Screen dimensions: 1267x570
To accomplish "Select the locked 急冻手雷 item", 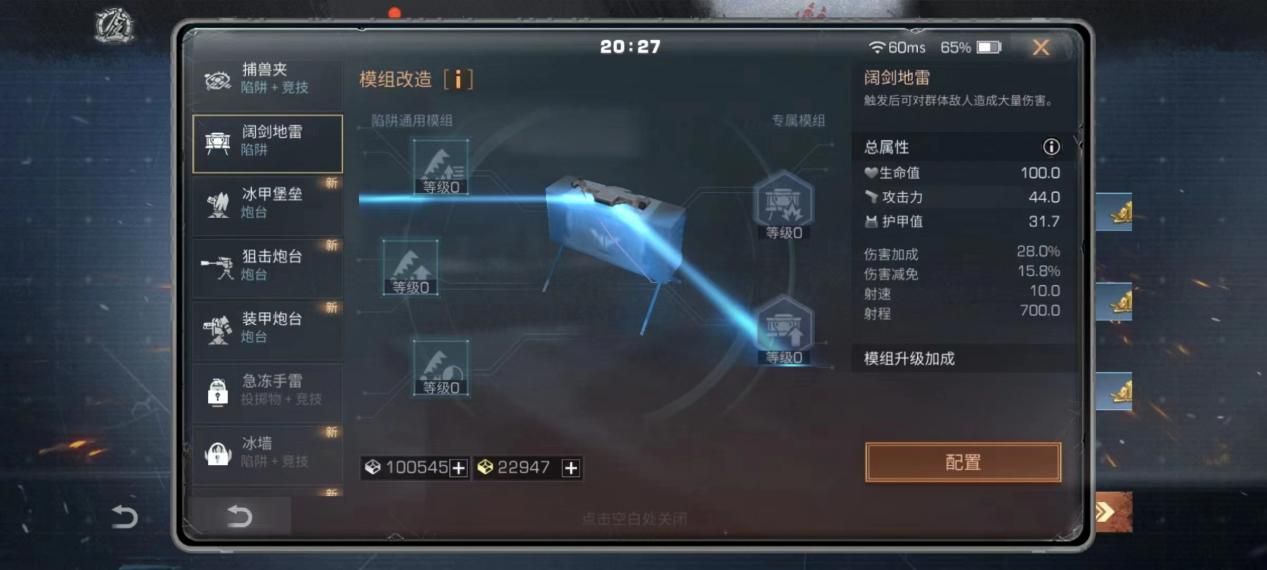I will pyautogui.click(x=267, y=390).
